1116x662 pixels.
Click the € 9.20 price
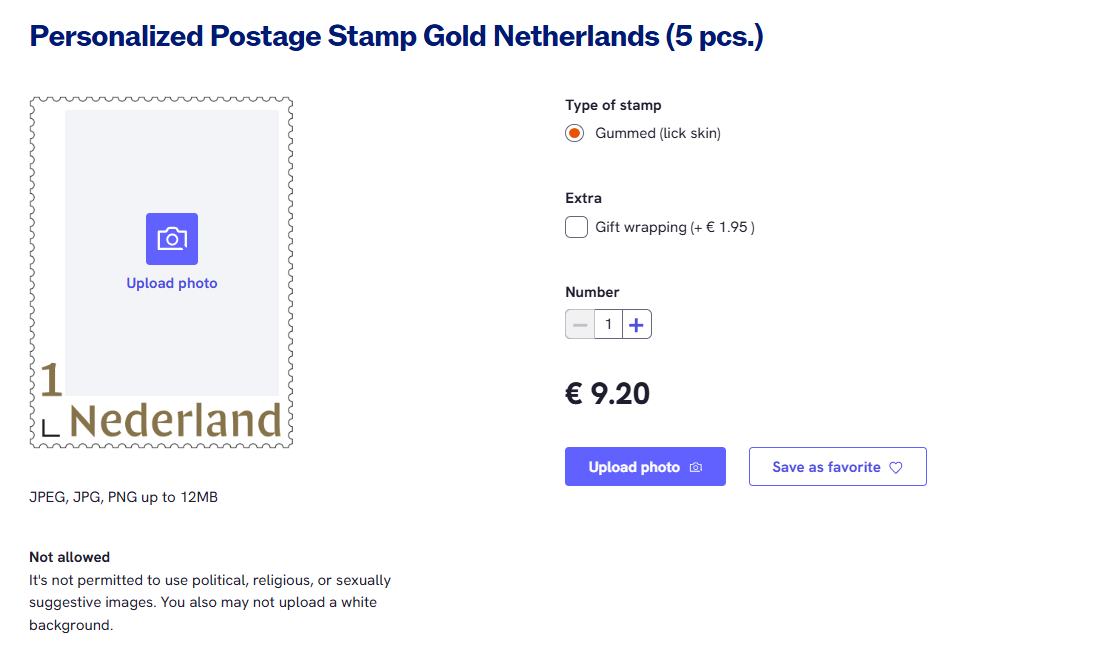pyautogui.click(x=607, y=394)
